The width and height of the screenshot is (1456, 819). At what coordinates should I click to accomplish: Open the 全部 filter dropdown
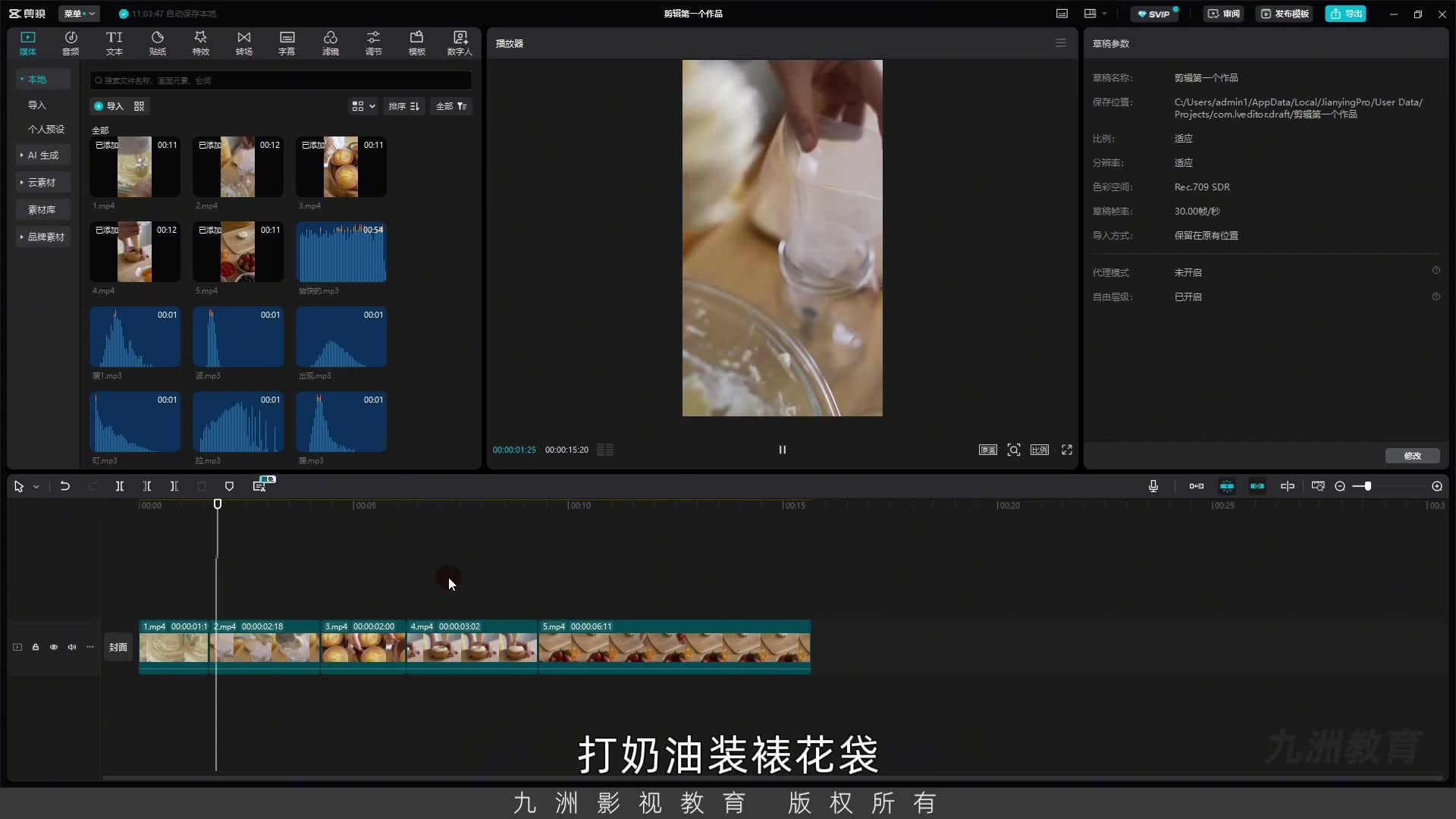[451, 106]
